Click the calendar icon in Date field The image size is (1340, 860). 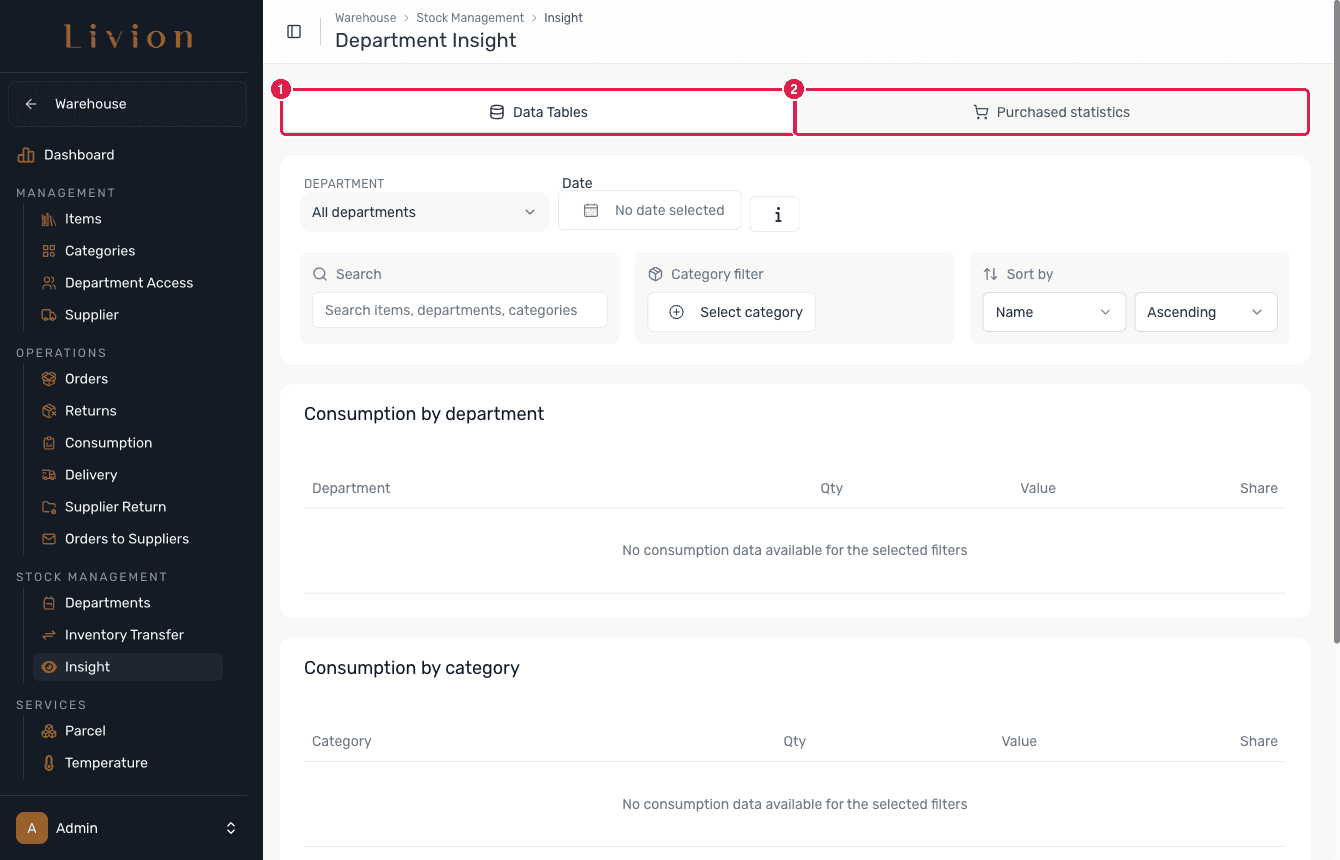point(591,210)
